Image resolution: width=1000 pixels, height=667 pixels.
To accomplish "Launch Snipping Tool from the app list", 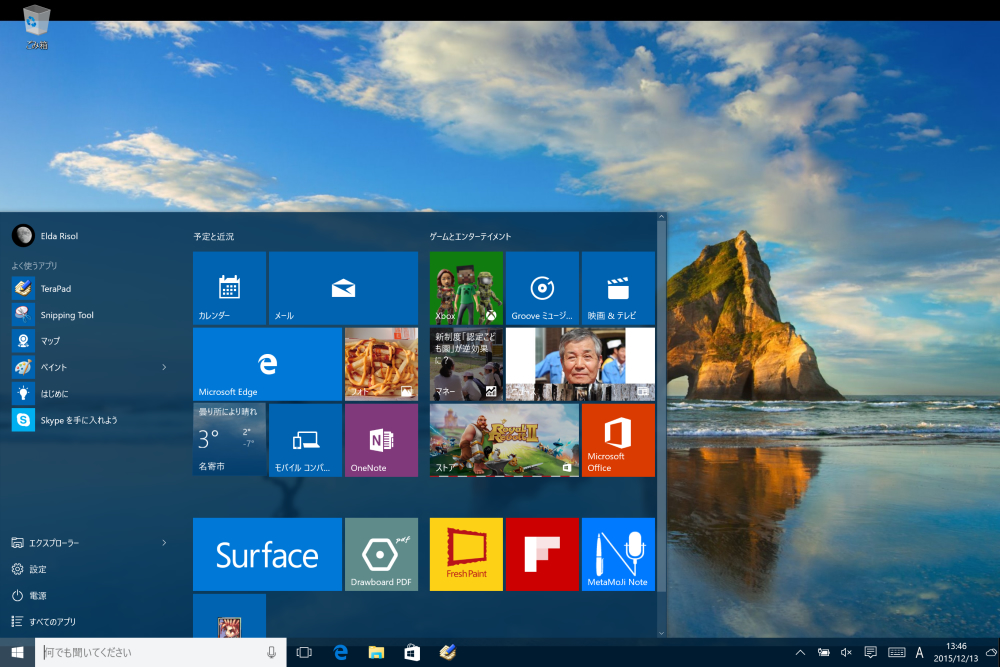I will (89, 315).
